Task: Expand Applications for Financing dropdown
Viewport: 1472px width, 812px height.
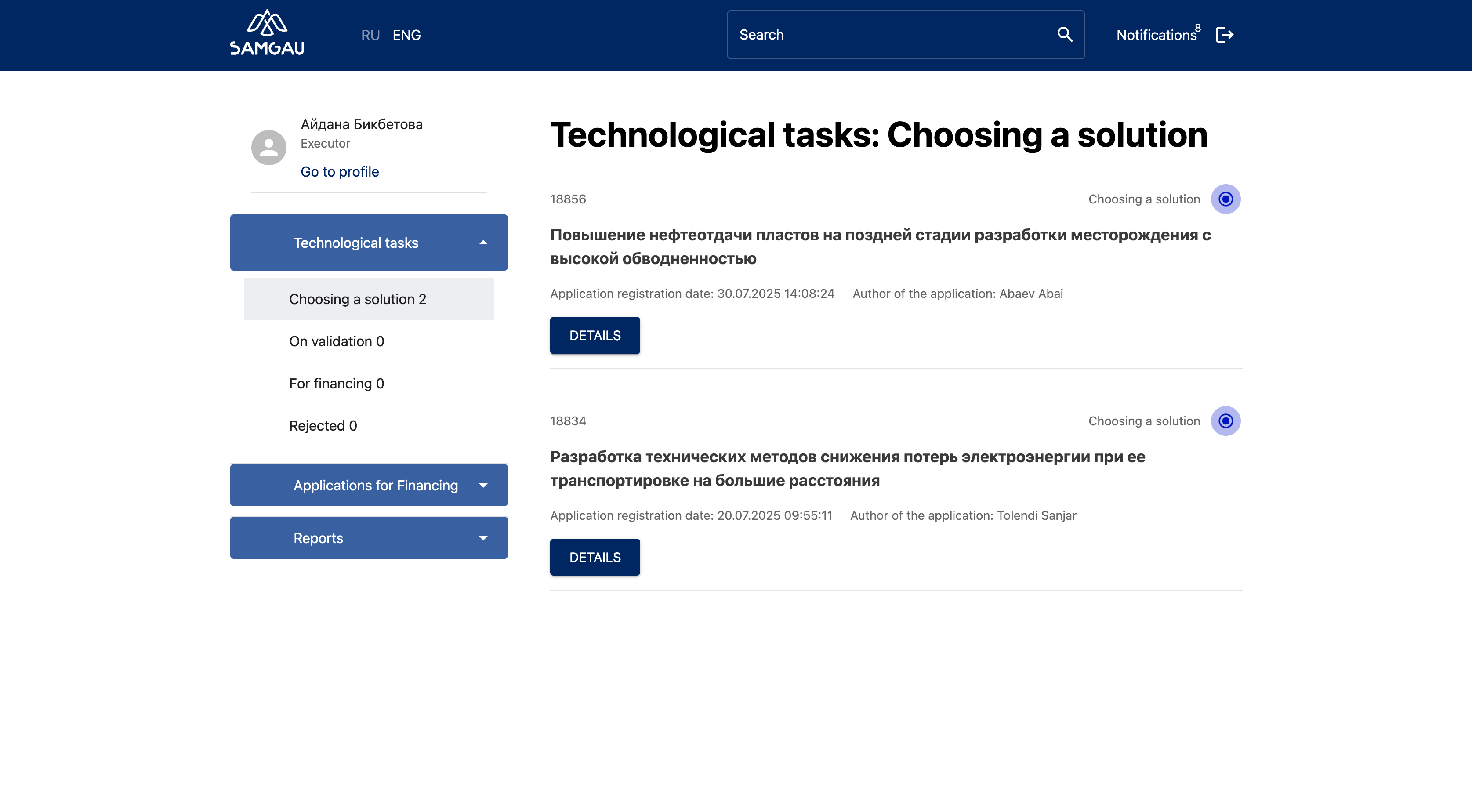Action: coord(369,485)
